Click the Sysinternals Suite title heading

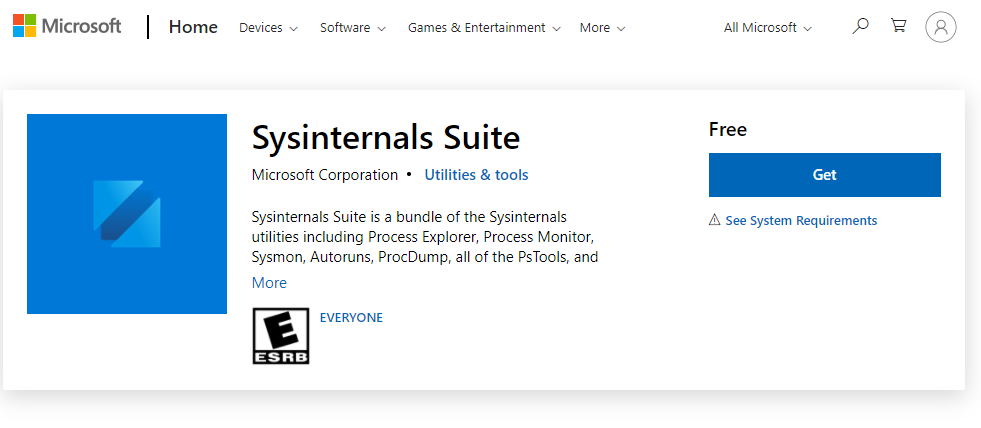[x=386, y=137]
